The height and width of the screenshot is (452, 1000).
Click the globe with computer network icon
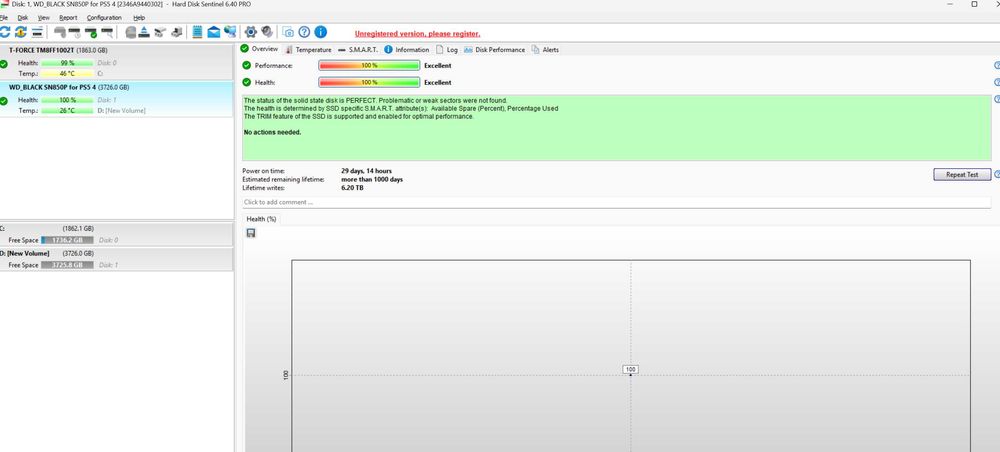click(x=230, y=32)
